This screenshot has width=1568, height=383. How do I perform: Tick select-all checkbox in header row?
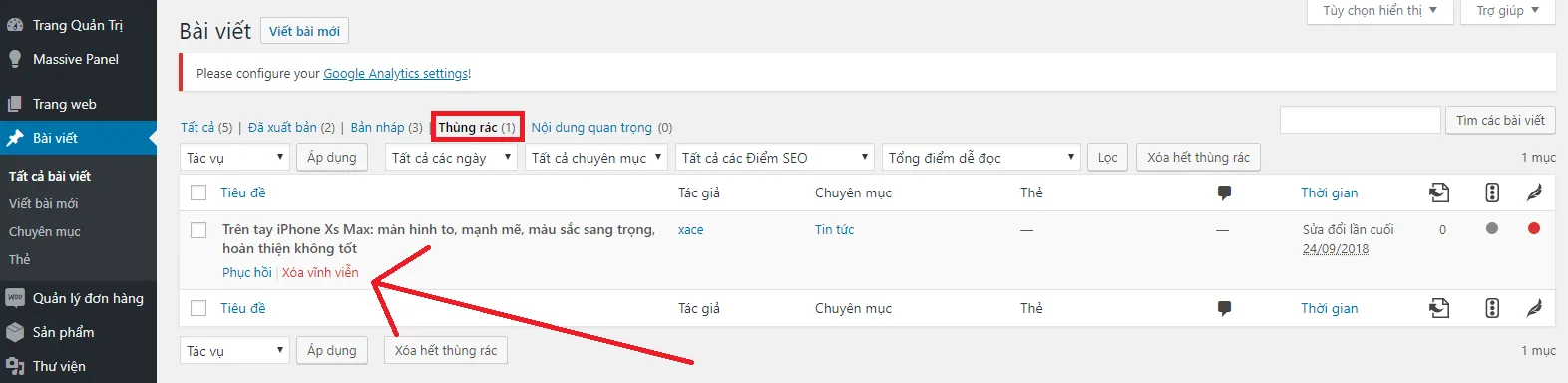tap(198, 192)
